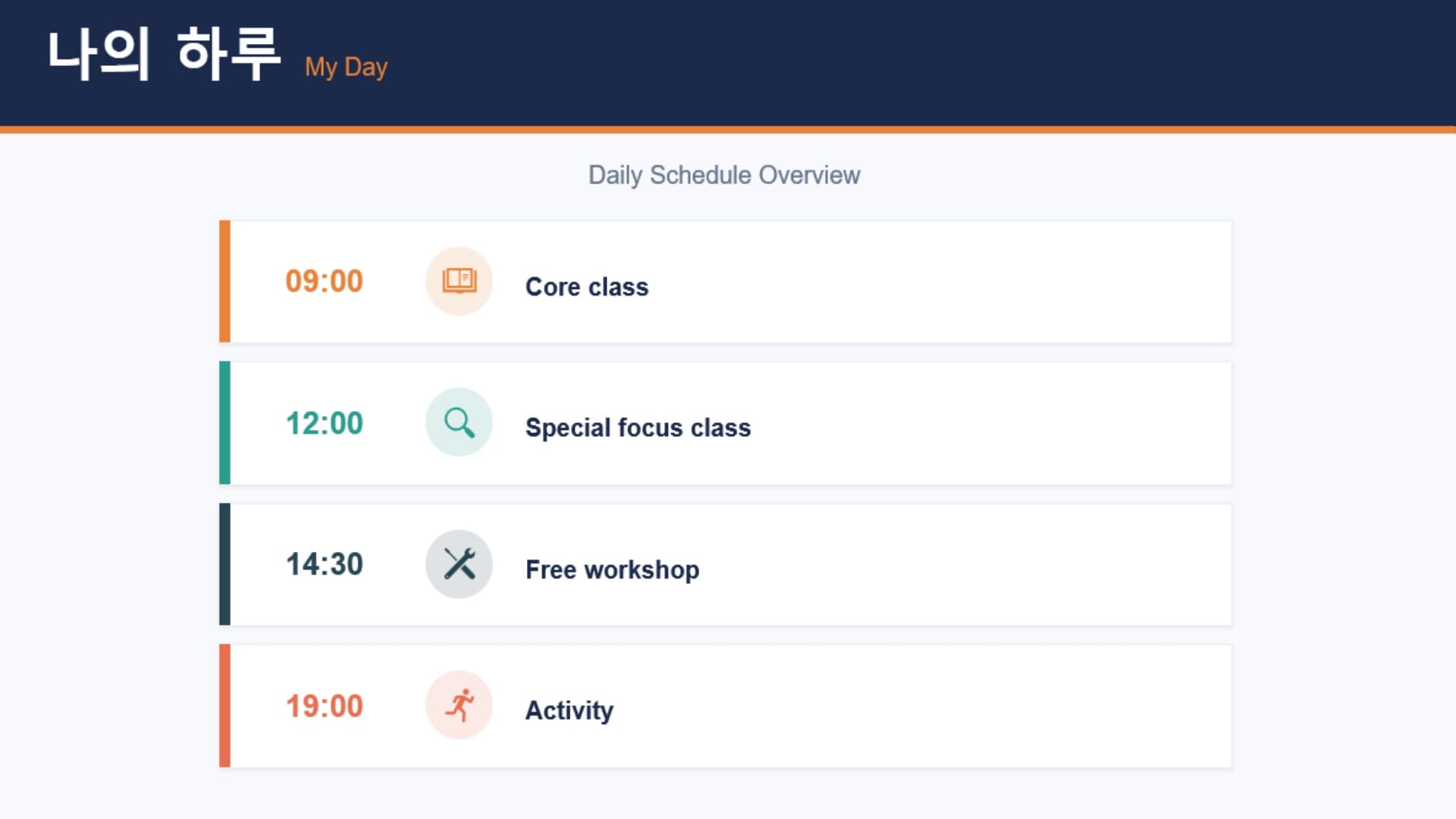Select the 09:00 time label
Screen dimensions: 1456x819
325,281
